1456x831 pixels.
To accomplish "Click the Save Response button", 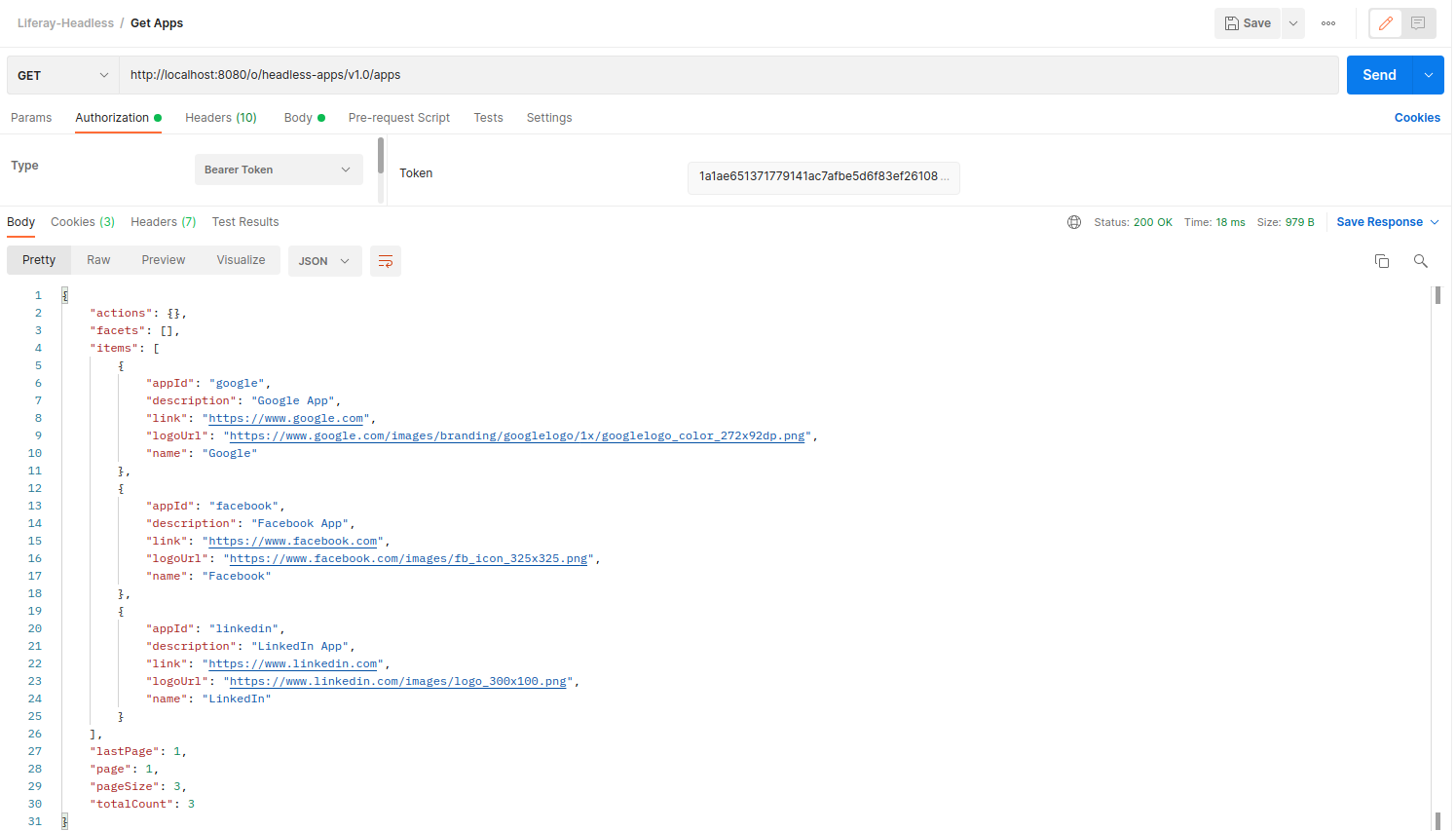I will (1379, 222).
